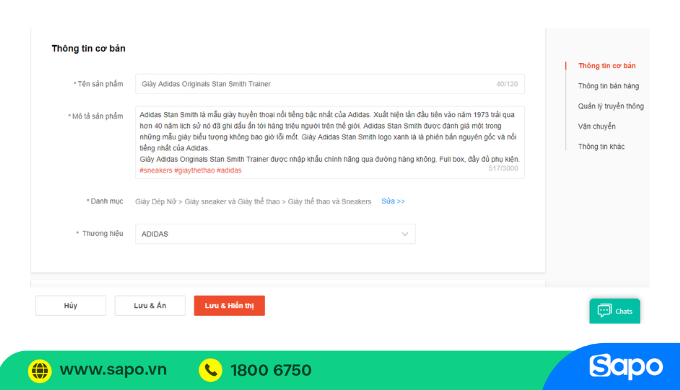The height and width of the screenshot is (390, 680).
Task: Click the www.sapo.vn website text
Action: pyautogui.click(x=113, y=370)
